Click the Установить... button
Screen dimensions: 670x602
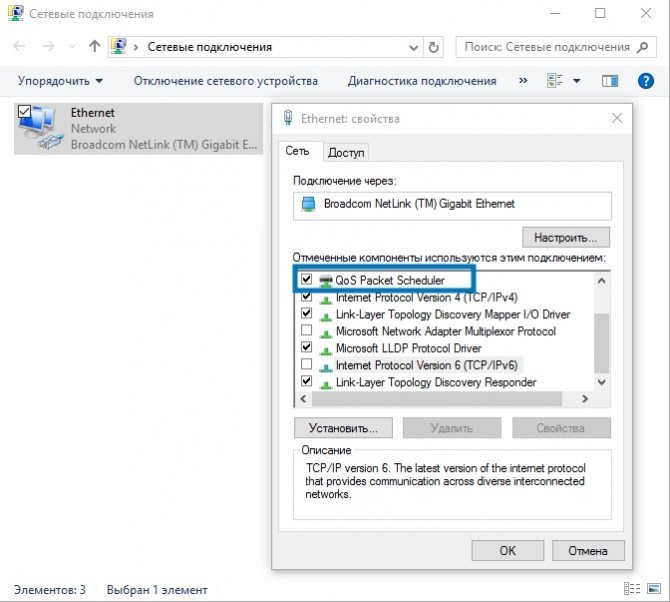[x=343, y=428]
